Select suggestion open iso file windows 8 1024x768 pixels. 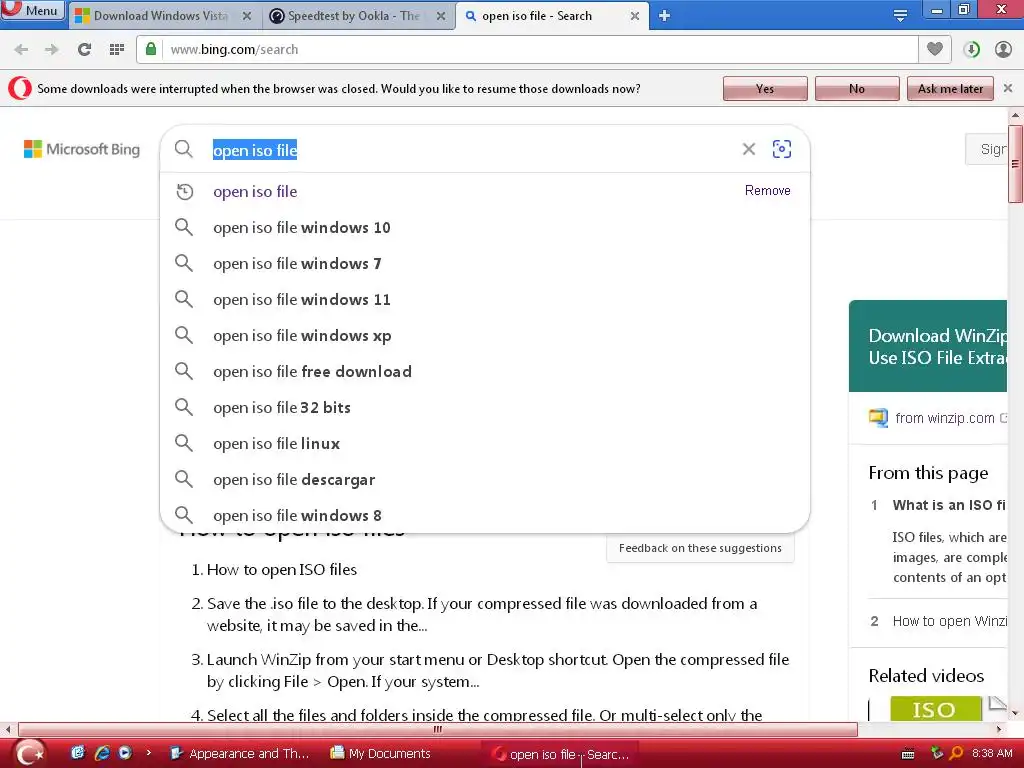click(485, 515)
